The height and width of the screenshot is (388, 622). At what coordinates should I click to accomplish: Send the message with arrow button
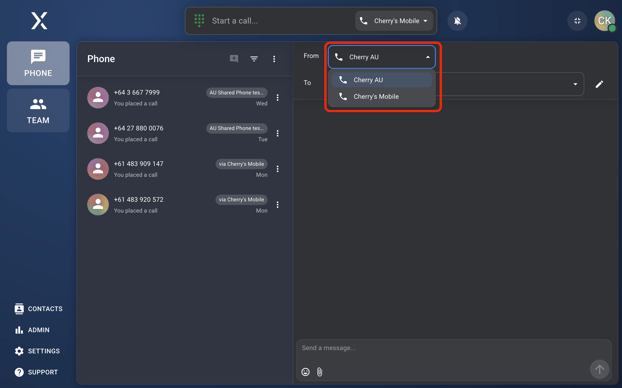click(x=599, y=369)
